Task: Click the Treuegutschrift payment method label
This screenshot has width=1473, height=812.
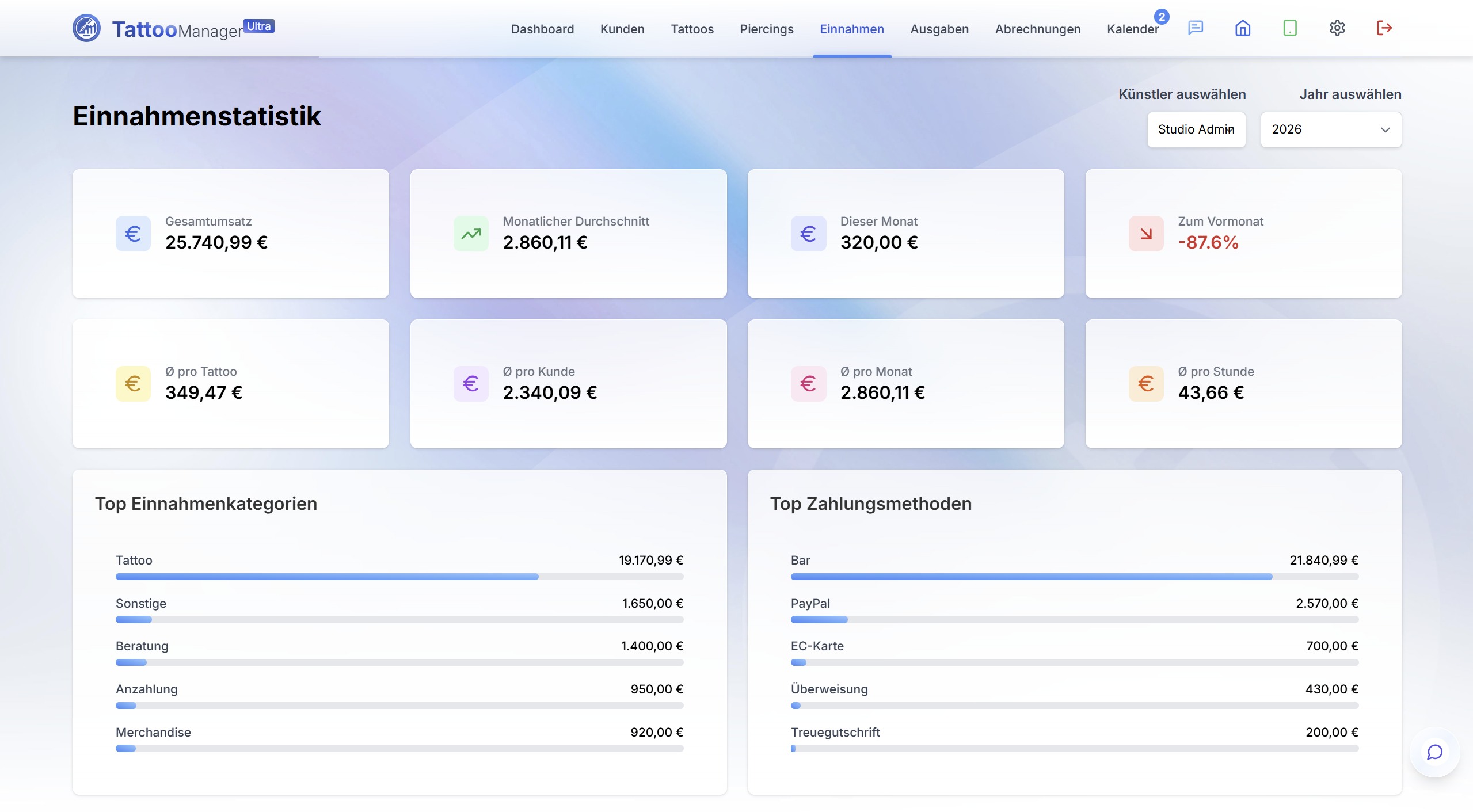Action: tap(835, 732)
